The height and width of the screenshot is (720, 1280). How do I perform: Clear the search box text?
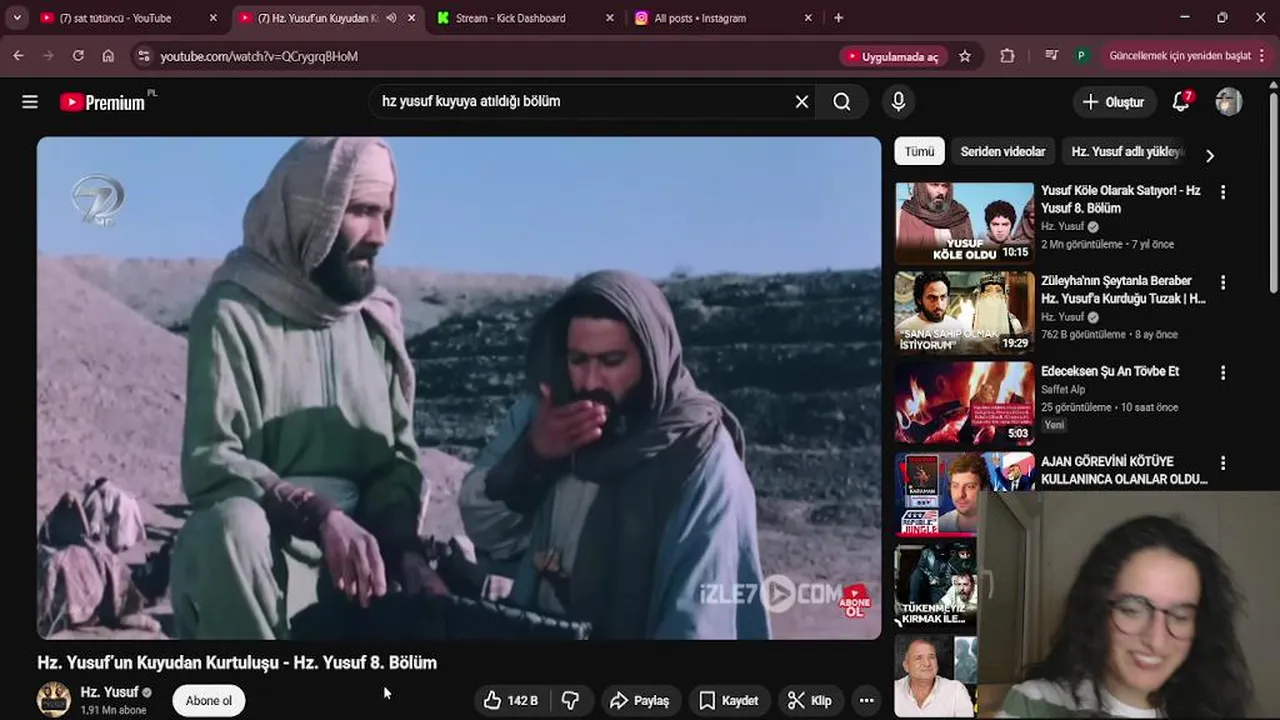pos(802,101)
